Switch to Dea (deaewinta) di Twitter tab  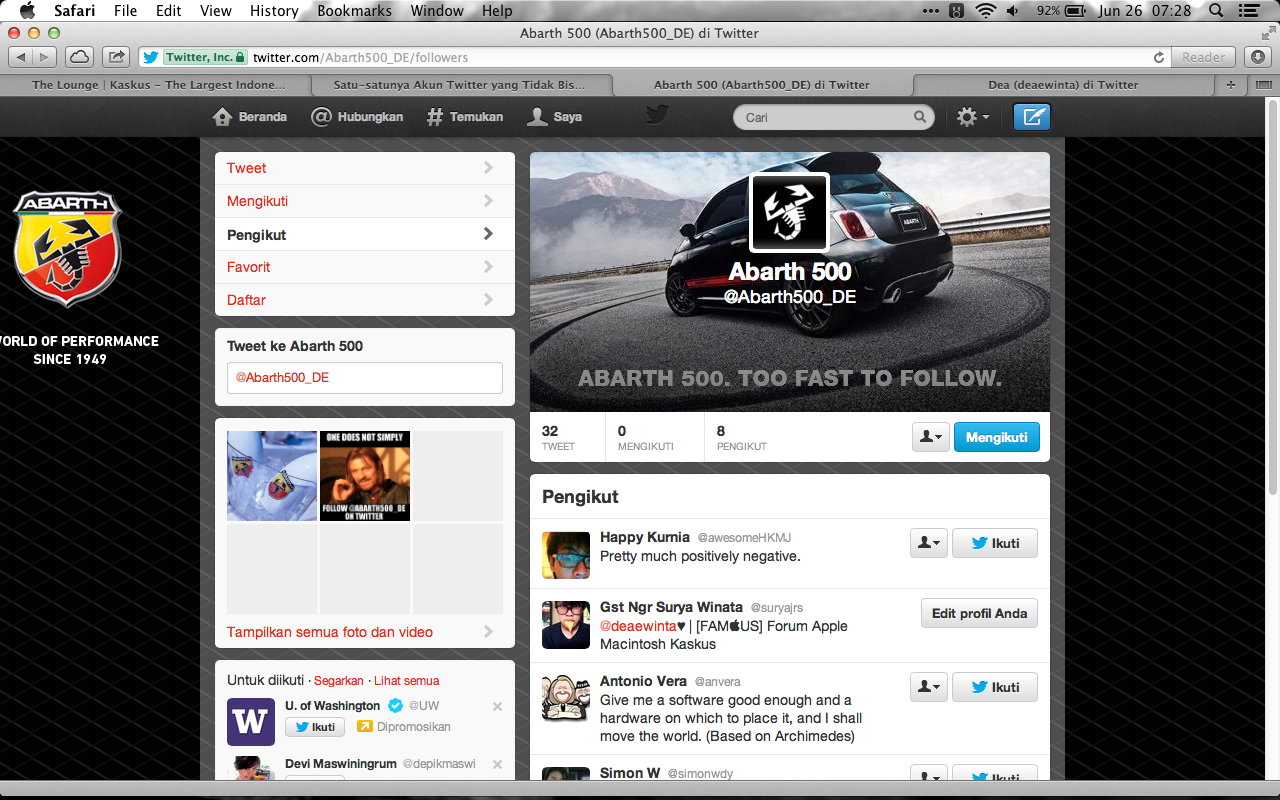click(1063, 85)
